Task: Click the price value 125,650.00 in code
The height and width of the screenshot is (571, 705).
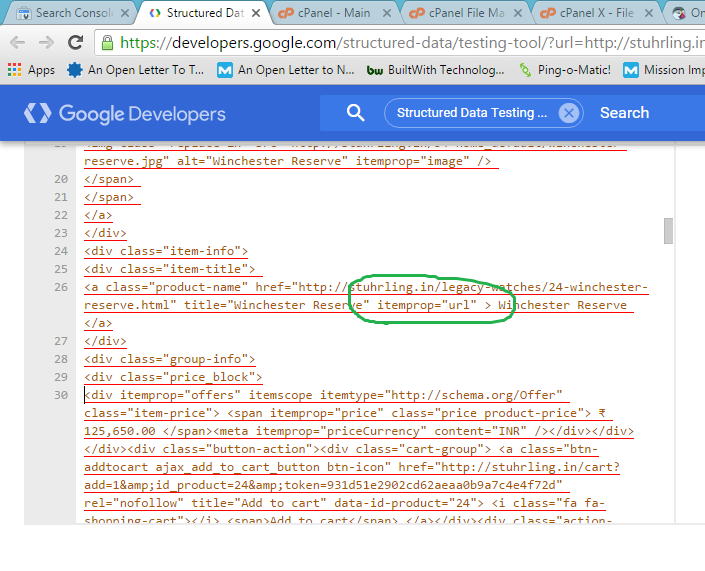Action: coord(120,431)
